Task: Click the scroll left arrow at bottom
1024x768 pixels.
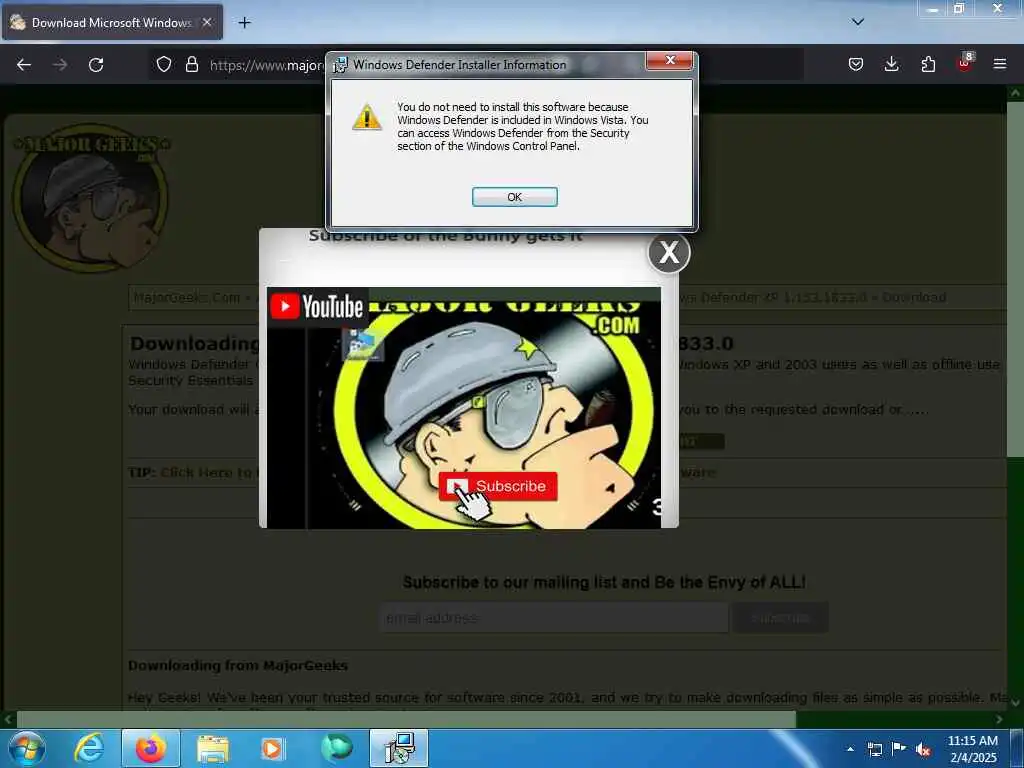Action: [x=8, y=719]
